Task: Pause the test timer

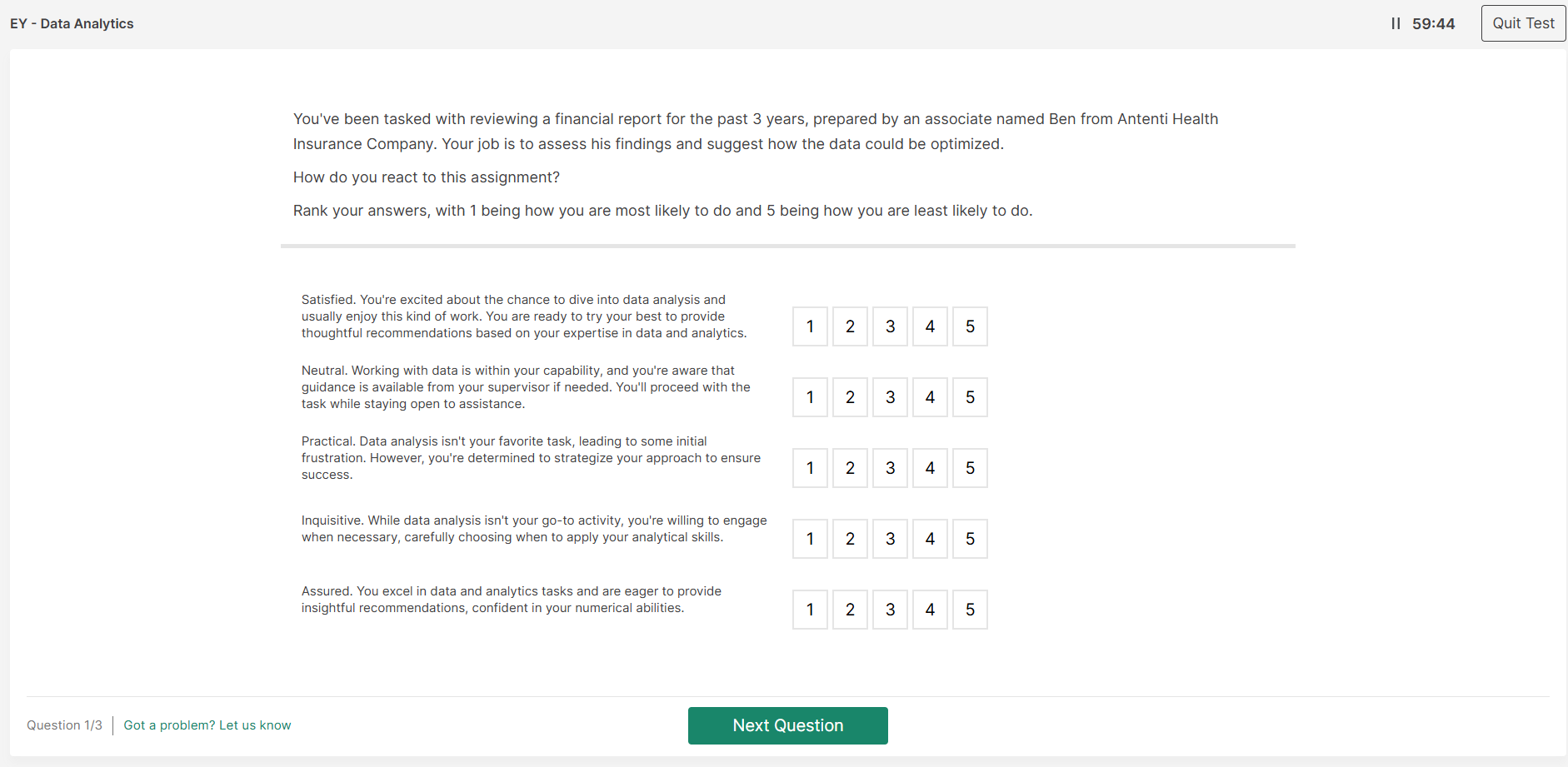Action: (x=1396, y=24)
